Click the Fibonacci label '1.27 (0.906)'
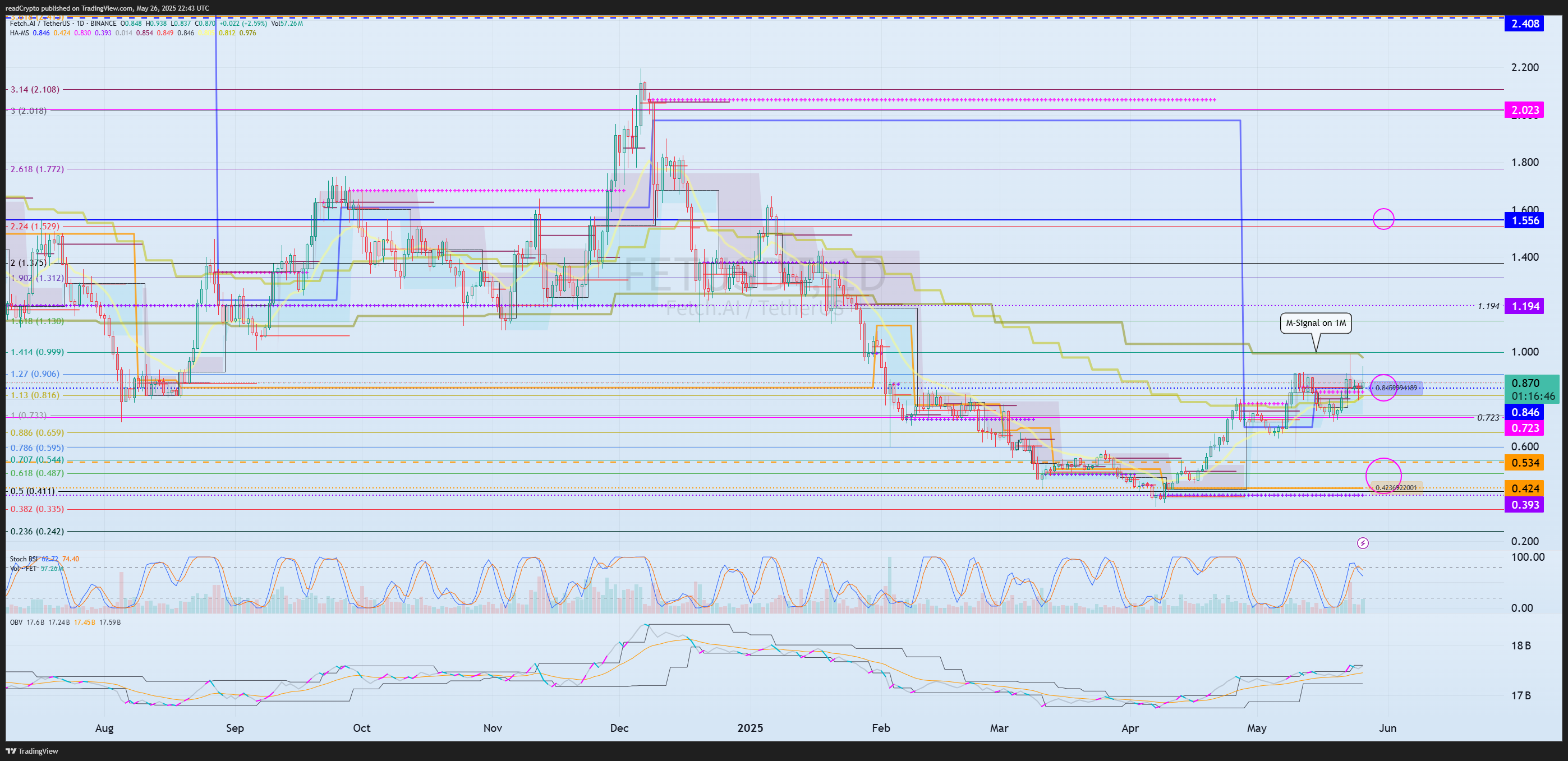Viewport: 1568px width, 761px height. [x=35, y=373]
